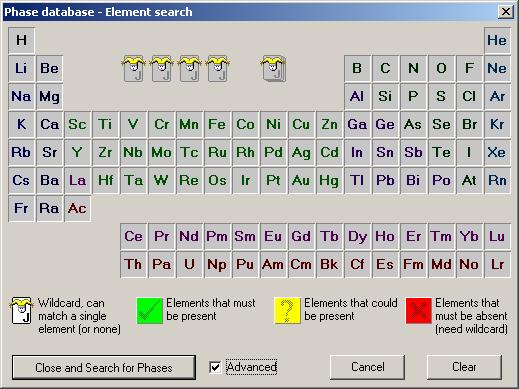519x389 pixels.
Task: Mark the Ag element
Action: click(301, 152)
